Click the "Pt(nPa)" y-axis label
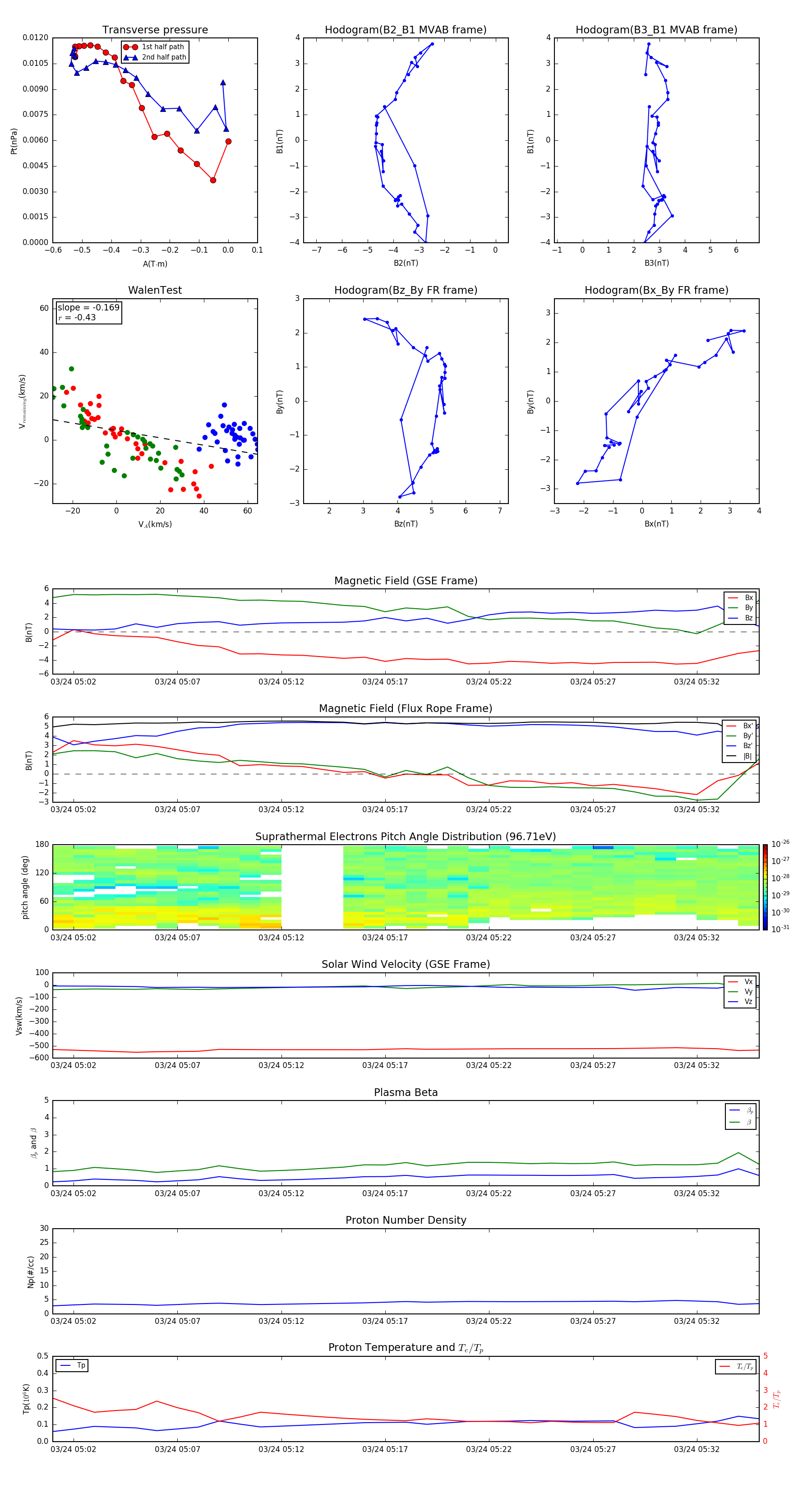The height and width of the screenshot is (1489, 812). pos(14,140)
